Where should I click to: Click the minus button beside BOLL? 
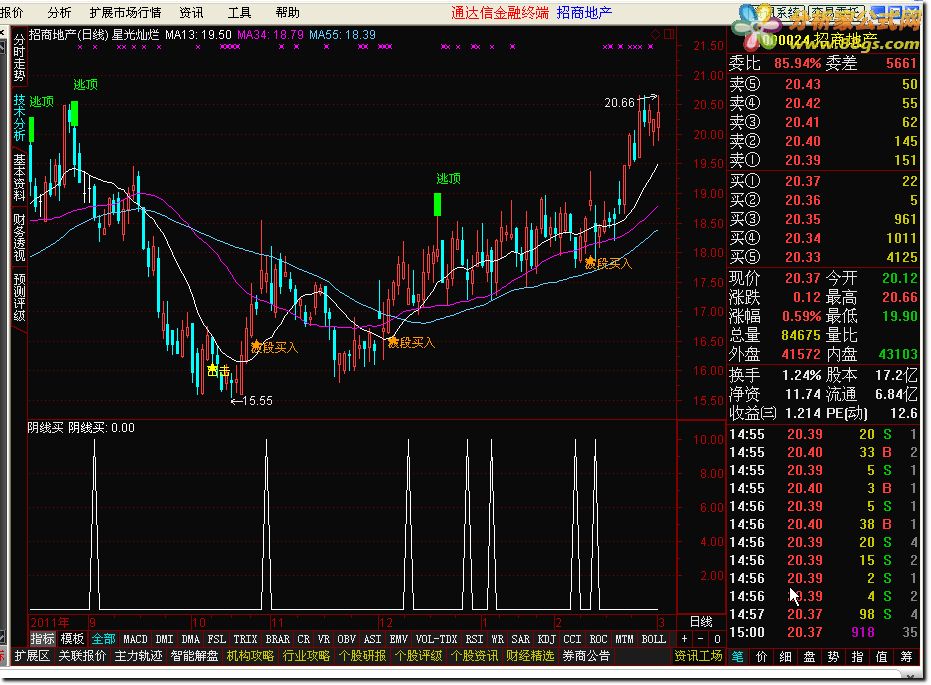click(x=701, y=639)
